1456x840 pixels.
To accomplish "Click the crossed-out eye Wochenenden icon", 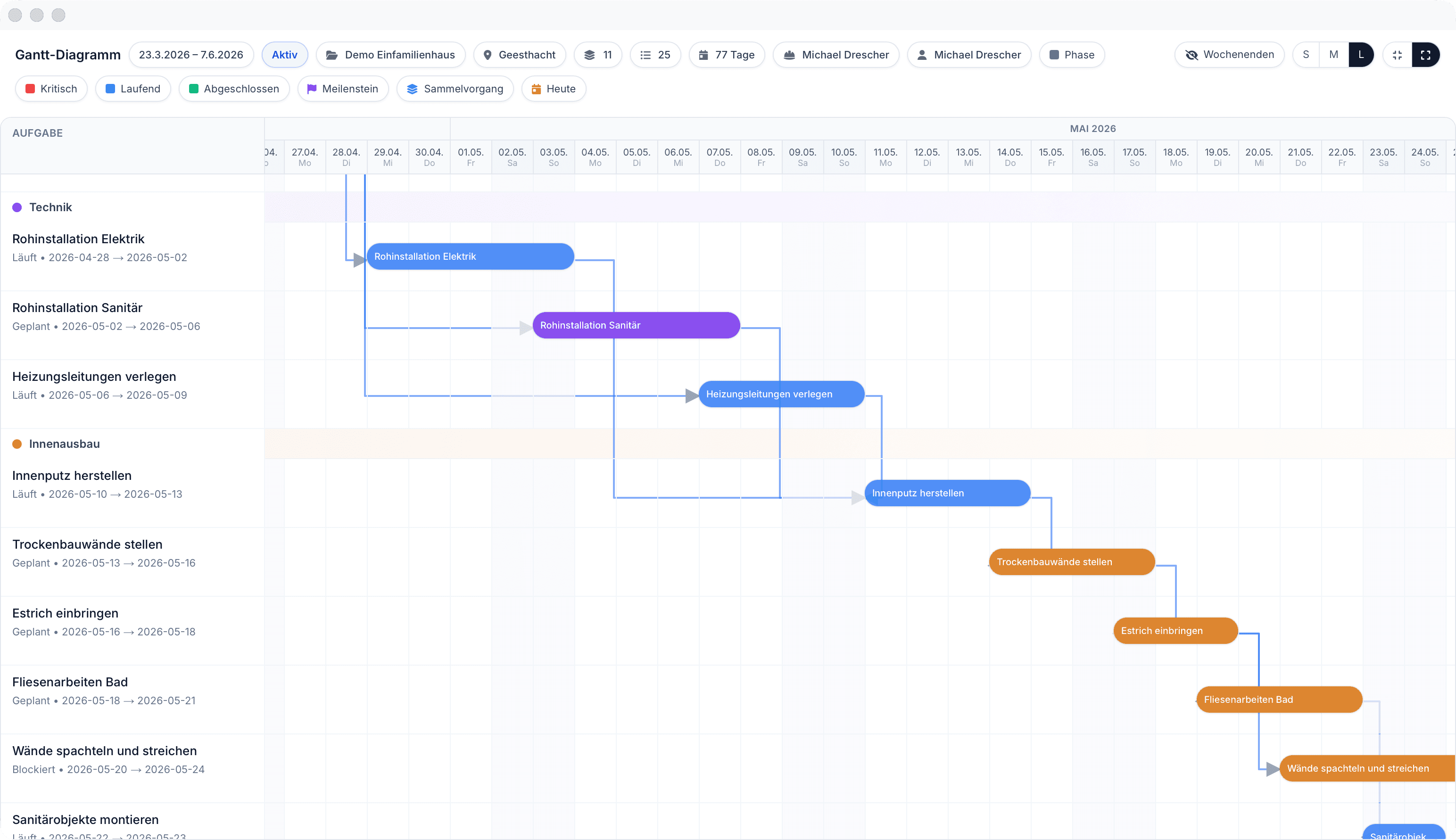I will point(1191,55).
